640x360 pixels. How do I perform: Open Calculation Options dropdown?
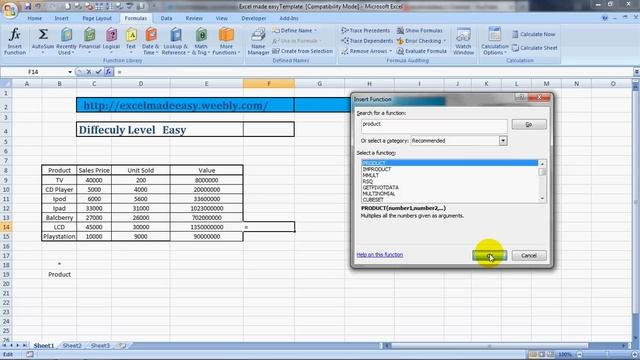495,41
